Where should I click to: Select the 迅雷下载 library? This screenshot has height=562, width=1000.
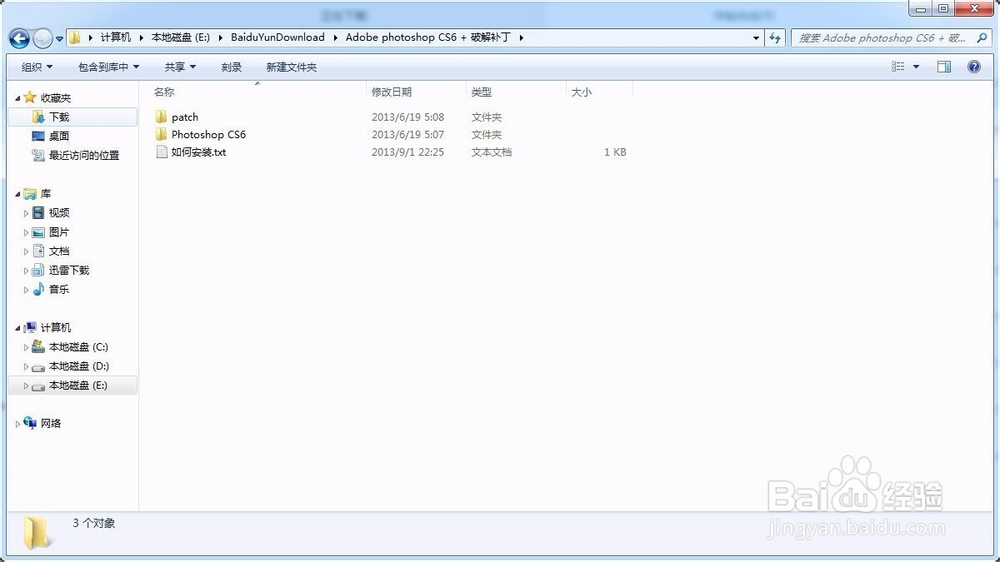point(69,270)
